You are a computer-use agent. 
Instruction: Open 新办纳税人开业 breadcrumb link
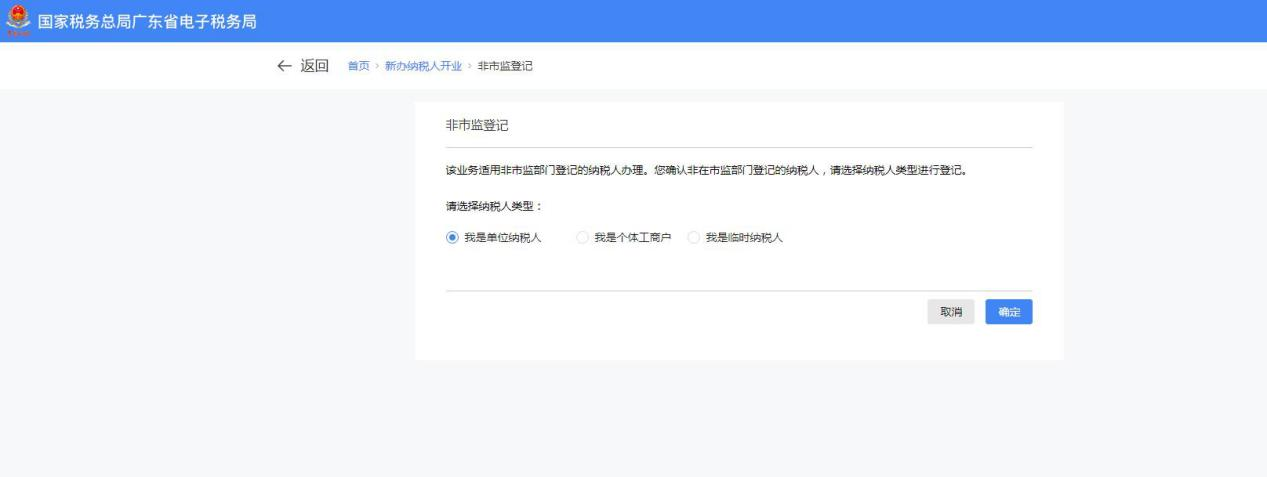point(423,66)
